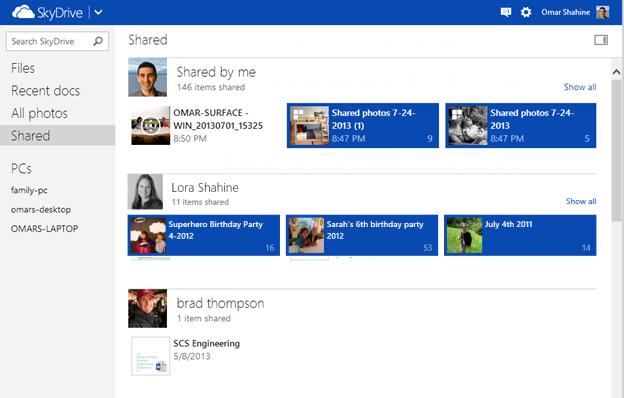Image resolution: width=624 pixels, height=398 pixels.
Task: Click Omar Shahine profile picture in header
Action: 603,12
